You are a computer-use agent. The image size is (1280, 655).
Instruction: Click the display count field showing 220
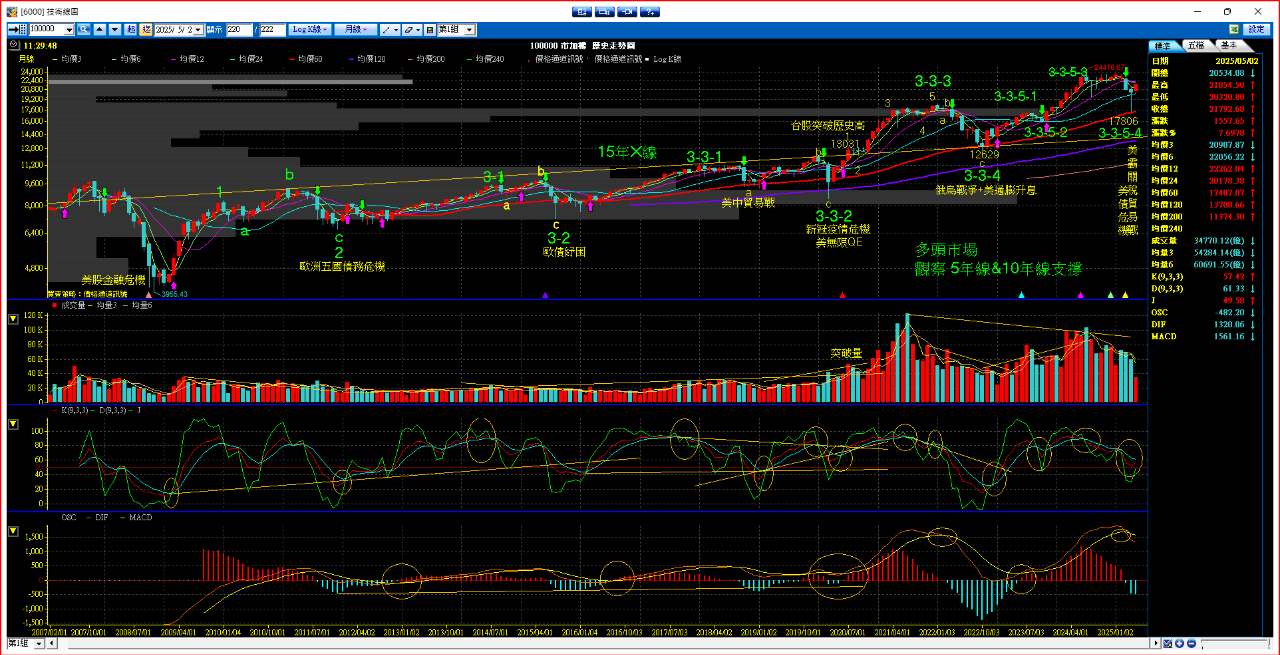(x=239, y=30)
